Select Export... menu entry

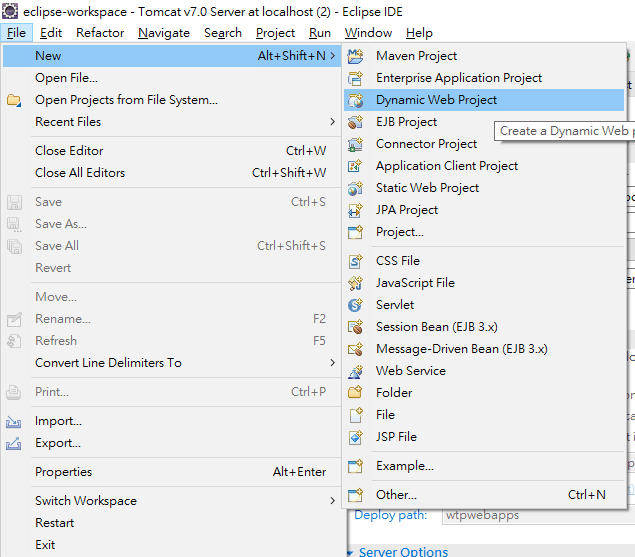(x=172, y=443)
